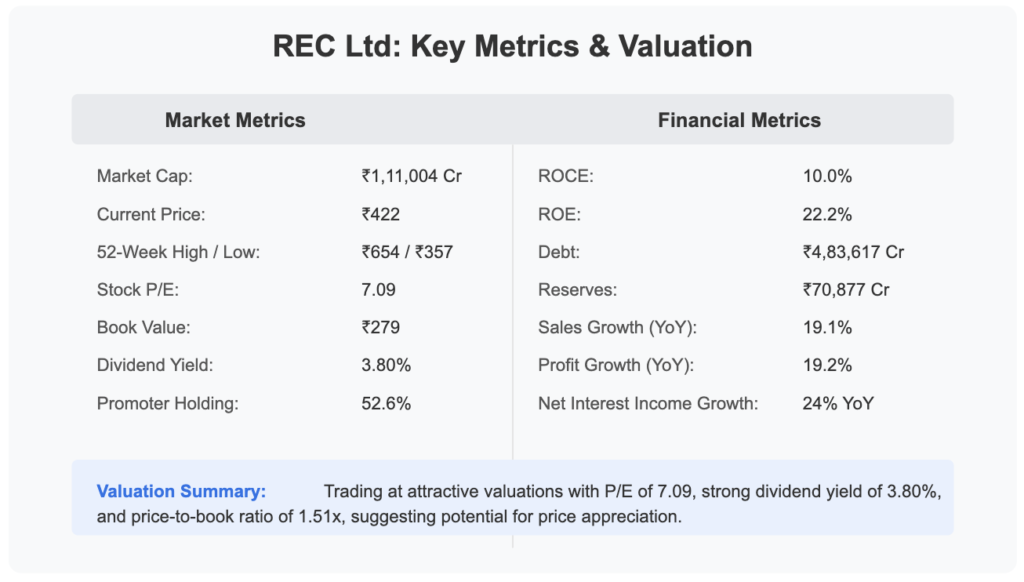Click the summary sentence starting 'Trading at attractive valuations'

point(519,504)
